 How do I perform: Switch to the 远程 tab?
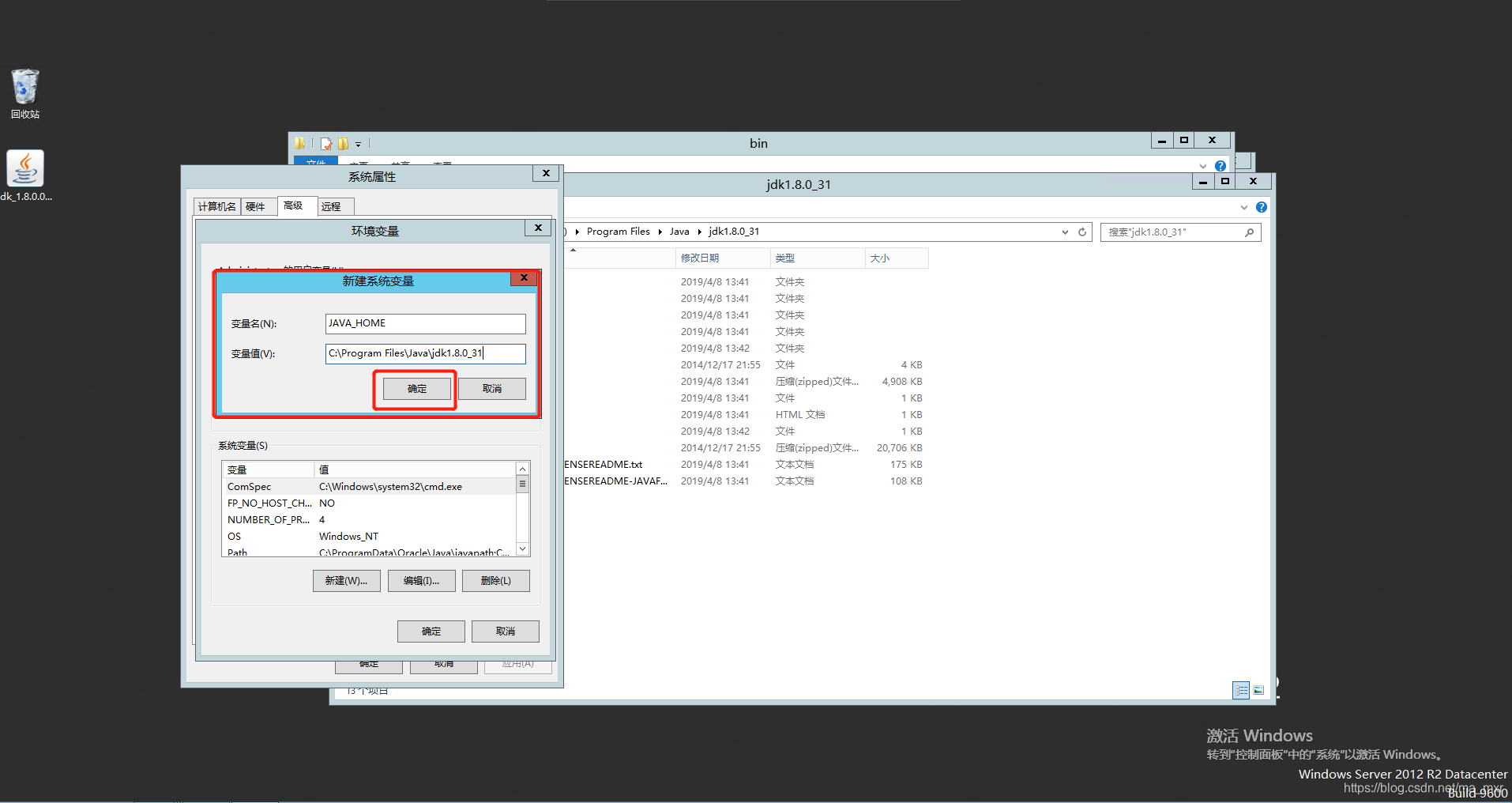[x=336, y=207]
